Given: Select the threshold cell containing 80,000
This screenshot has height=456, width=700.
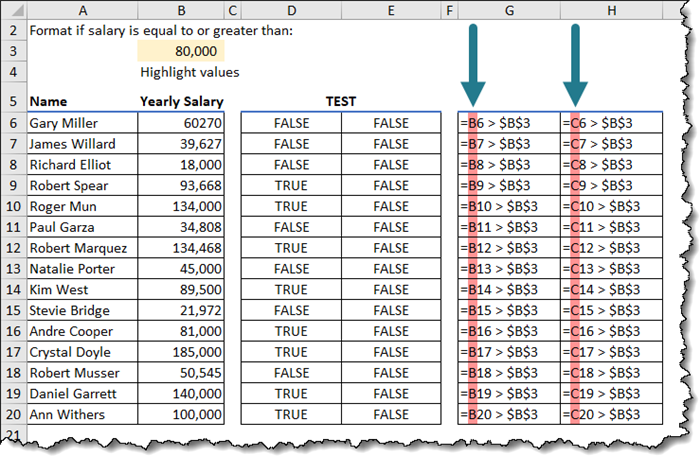Looking at the screenshot, I should click(181, 51).
